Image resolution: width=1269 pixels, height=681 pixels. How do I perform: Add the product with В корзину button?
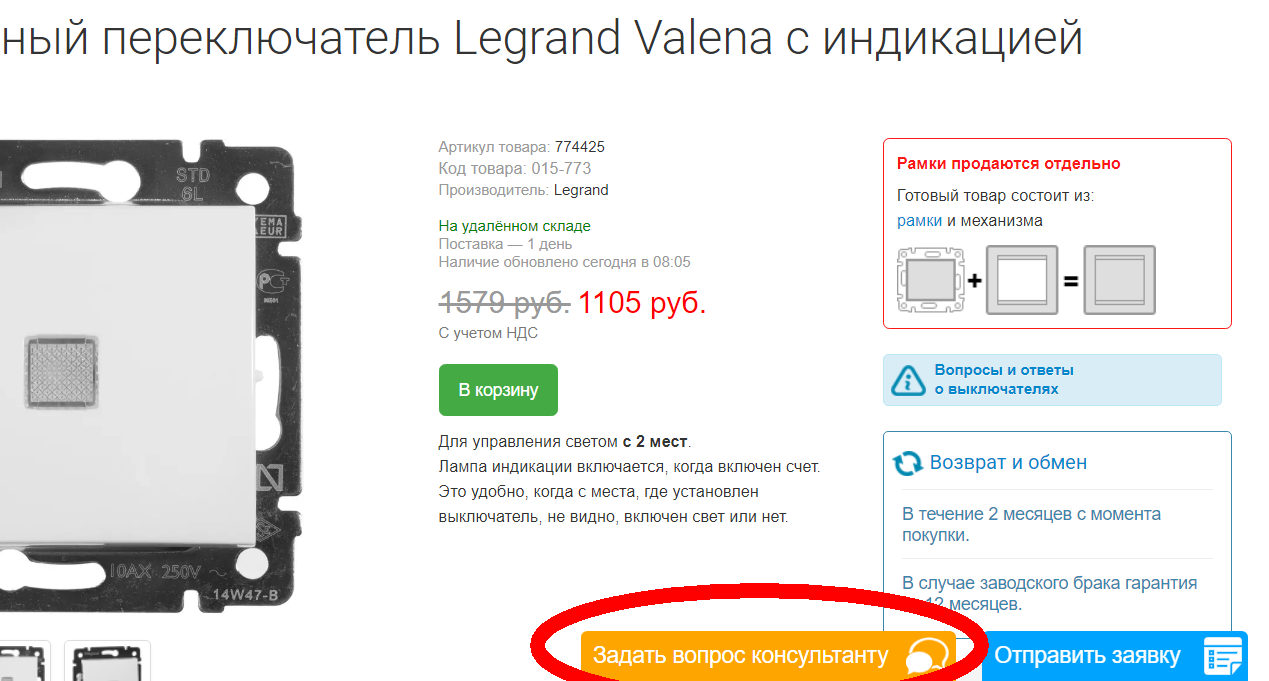coord(498,390)
